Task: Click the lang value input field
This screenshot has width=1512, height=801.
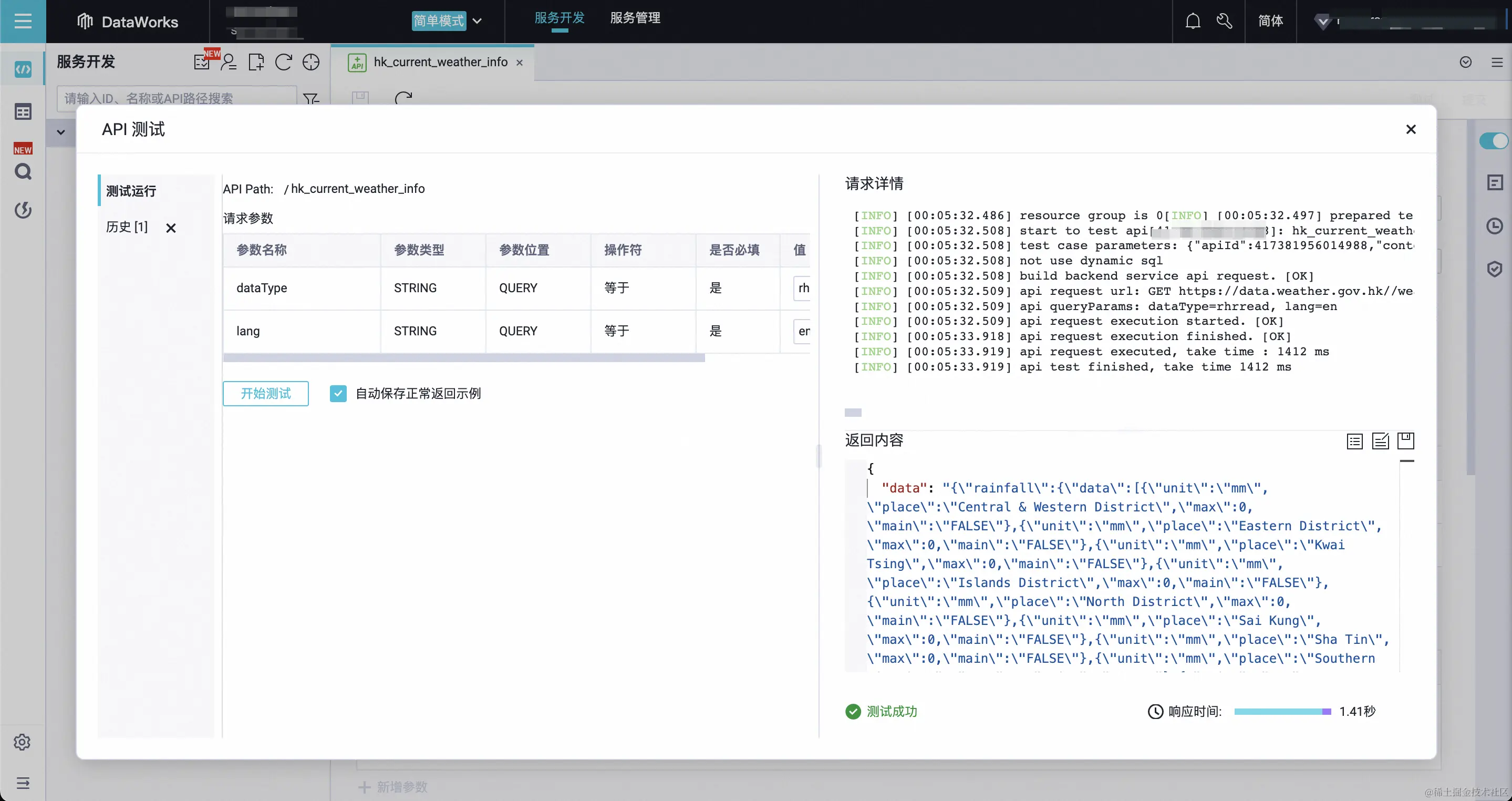Action: 802,331
